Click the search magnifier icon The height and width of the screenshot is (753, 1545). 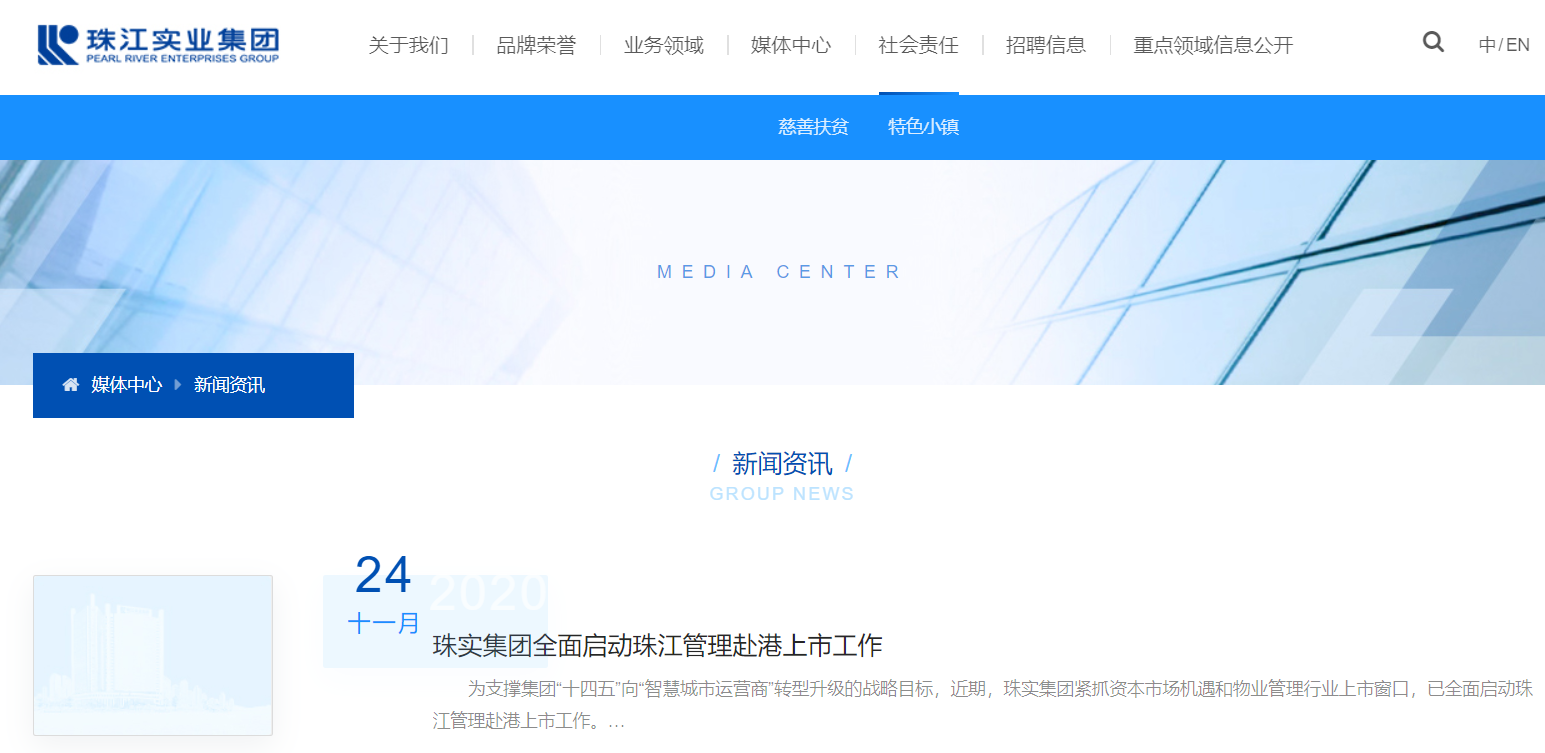point(1433,42)
